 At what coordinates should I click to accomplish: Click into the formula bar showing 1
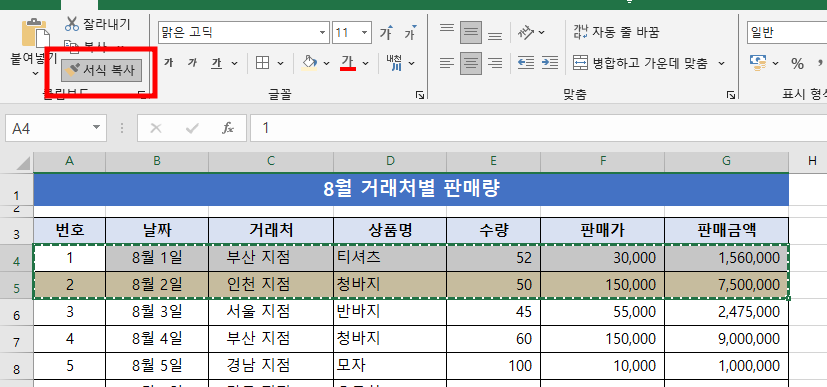tap(538, 128)
